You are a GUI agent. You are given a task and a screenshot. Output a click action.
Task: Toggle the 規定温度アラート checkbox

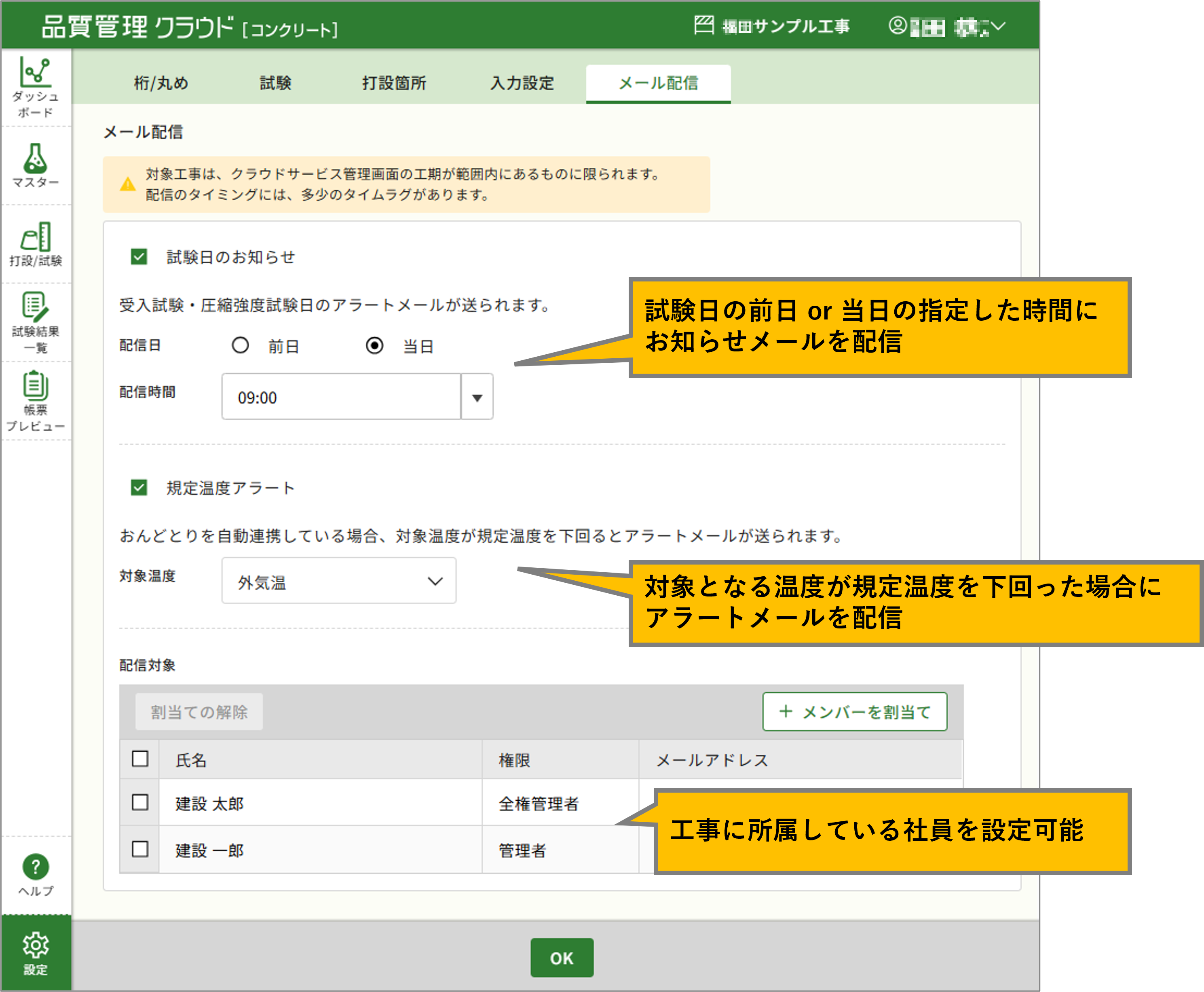tap(139, 487)
